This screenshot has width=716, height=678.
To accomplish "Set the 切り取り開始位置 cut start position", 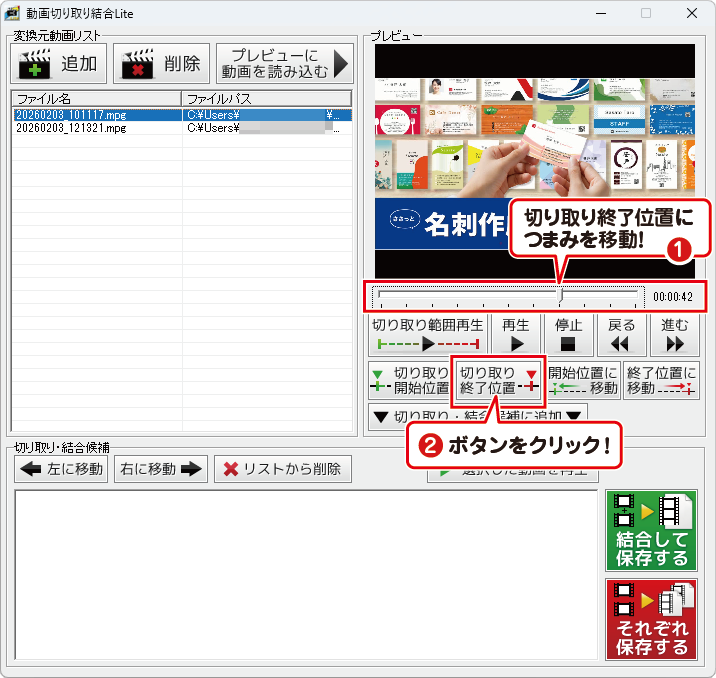I will pyautogui.click(x=409, y=381).
